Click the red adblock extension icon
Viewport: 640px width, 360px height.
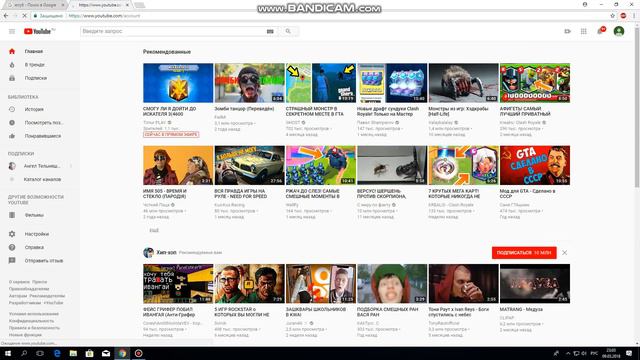point(623,16)
